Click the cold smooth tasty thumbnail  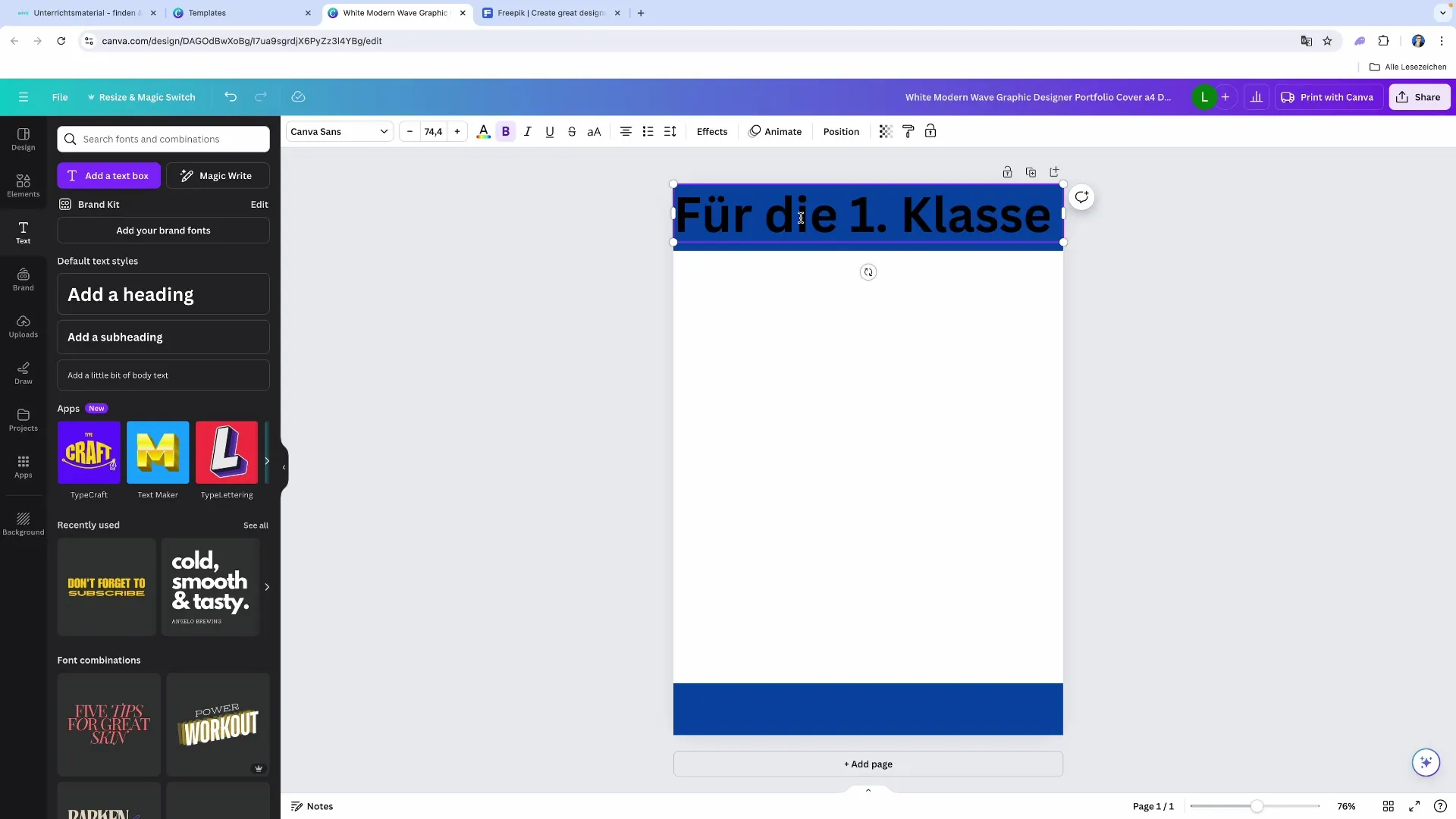[210, 586]
